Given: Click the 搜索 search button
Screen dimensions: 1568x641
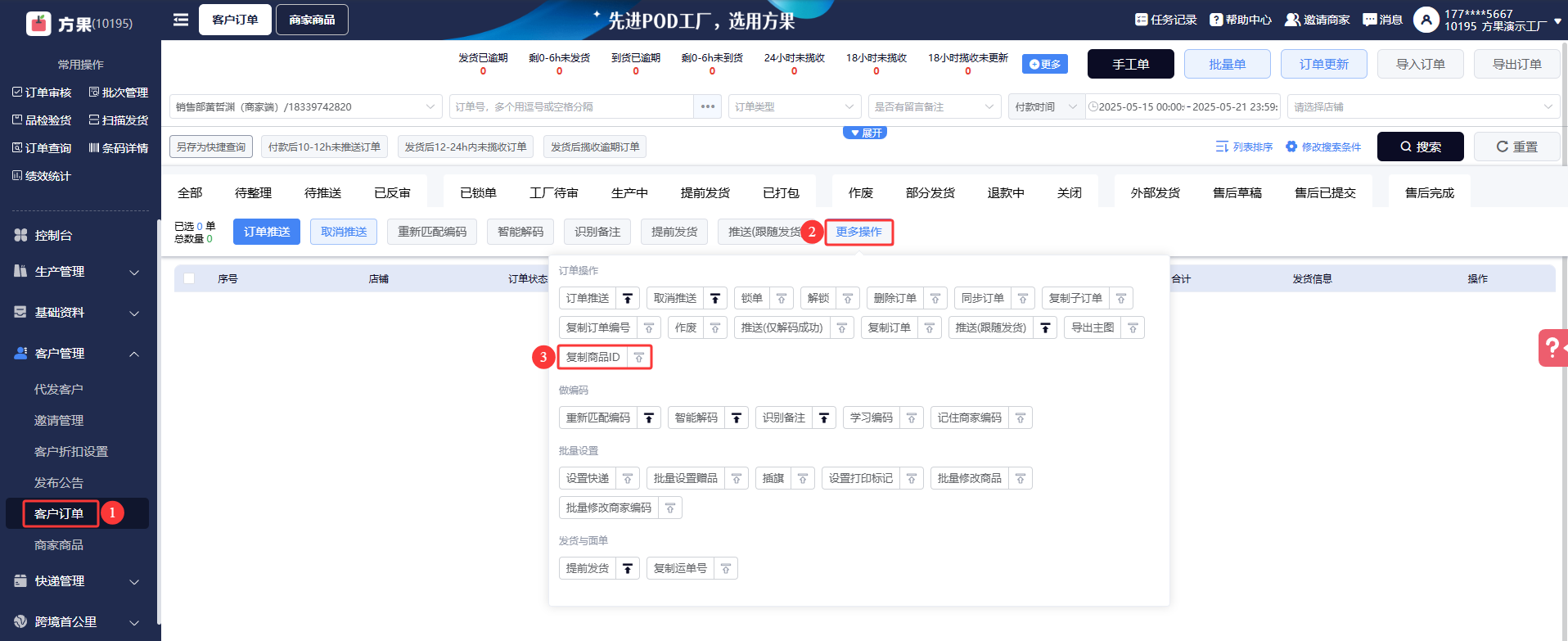Looking at the screenshot, I should (1420, 147).
